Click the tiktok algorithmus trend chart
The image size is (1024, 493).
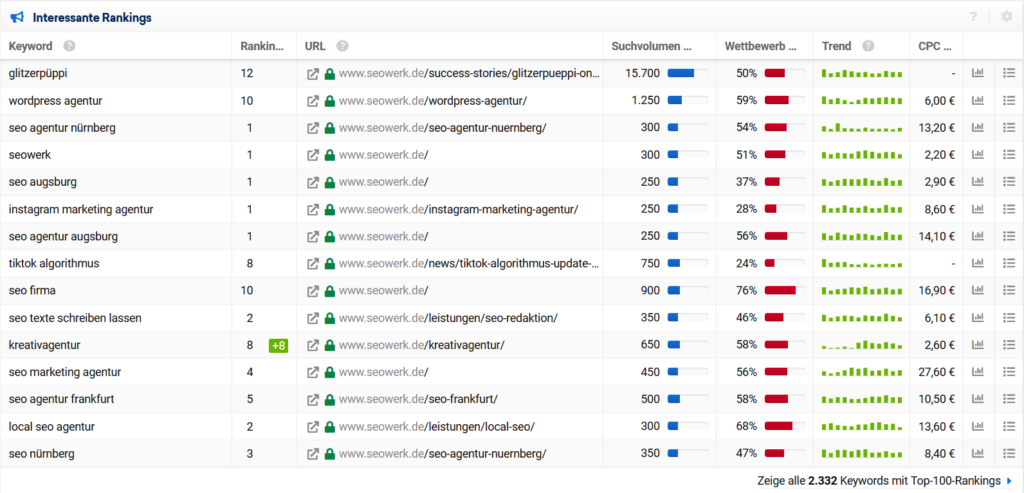click(x=861, y=264)
